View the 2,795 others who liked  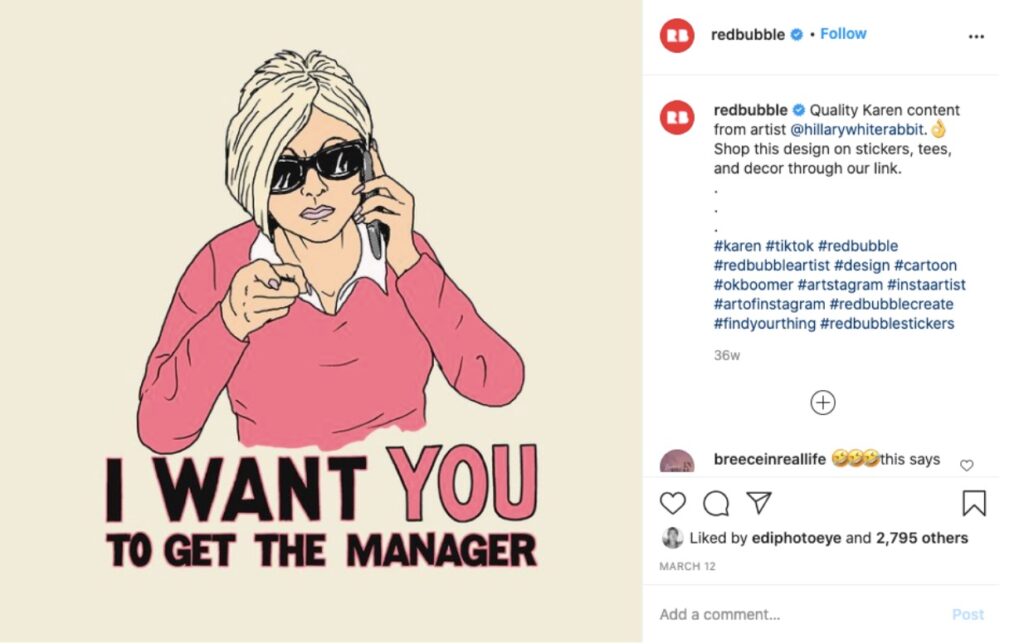pyautogui.click(x=921, y=538)
